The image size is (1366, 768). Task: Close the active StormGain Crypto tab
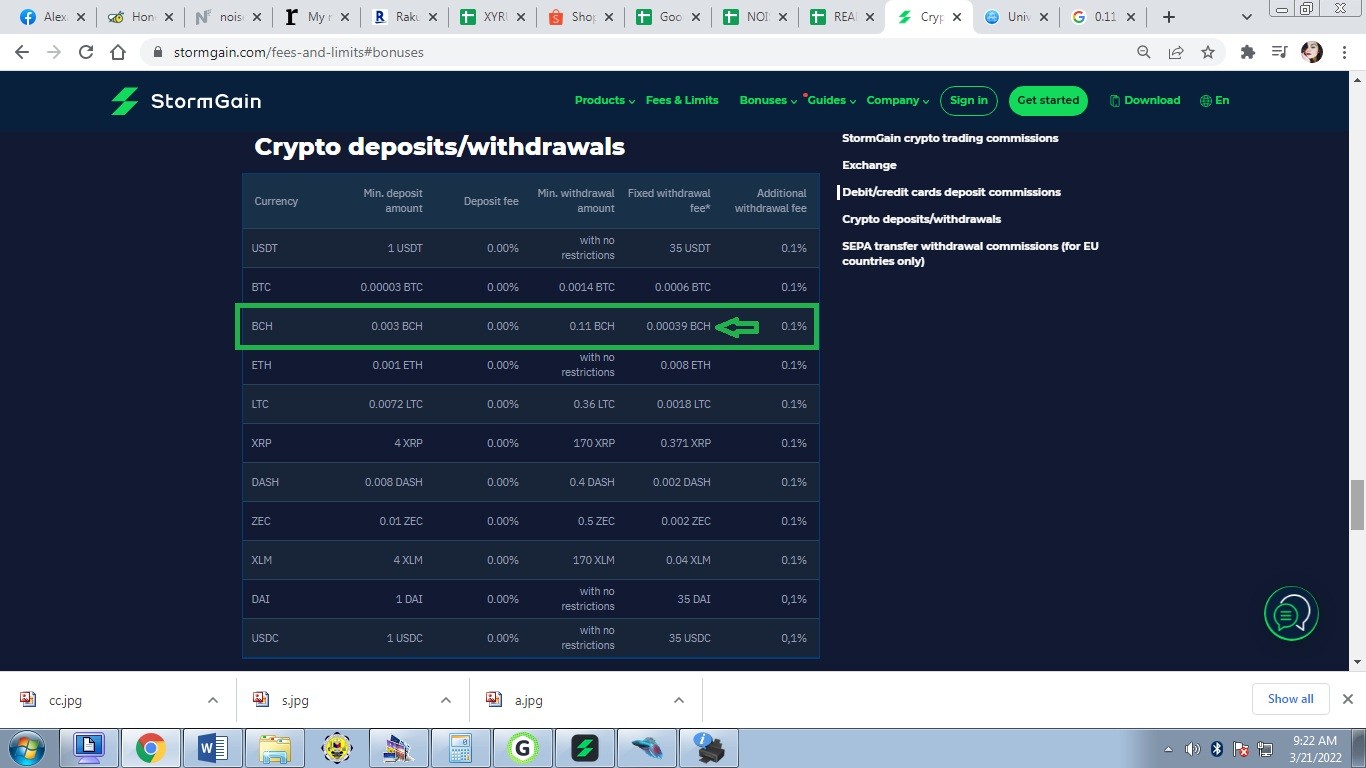tap(959, 17)
